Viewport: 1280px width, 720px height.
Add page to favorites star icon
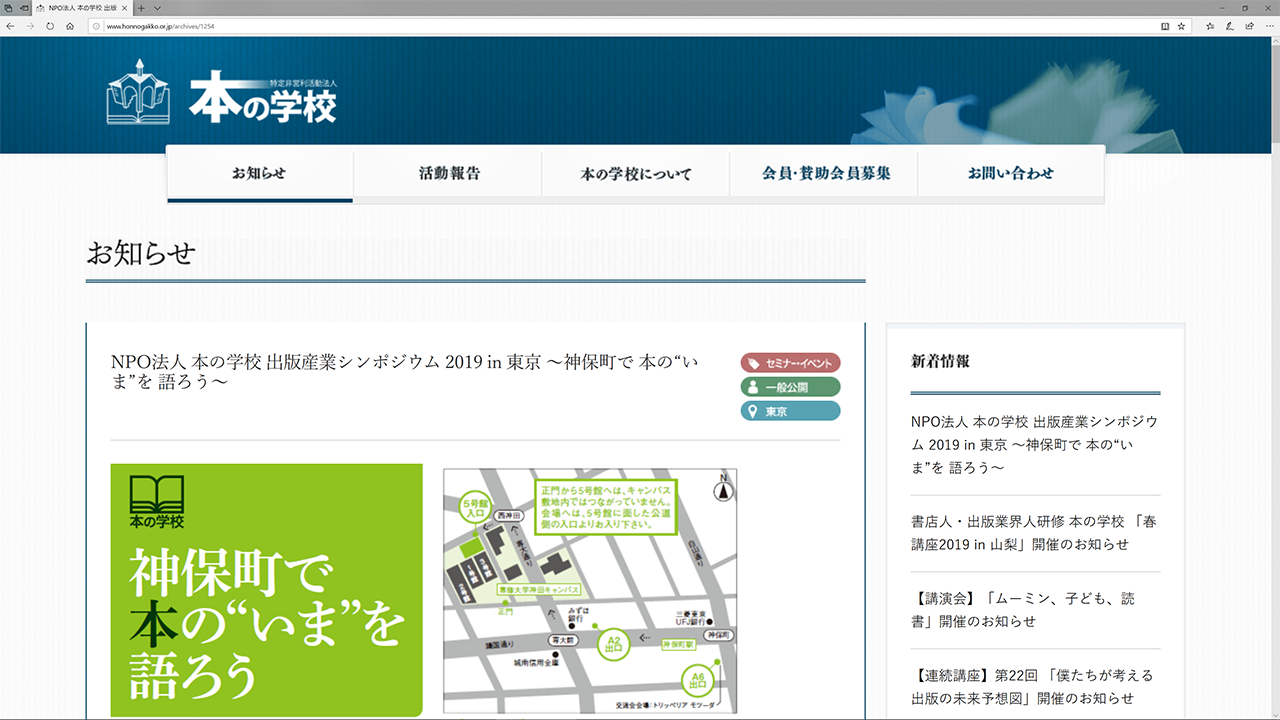[x=1181, y=26]
